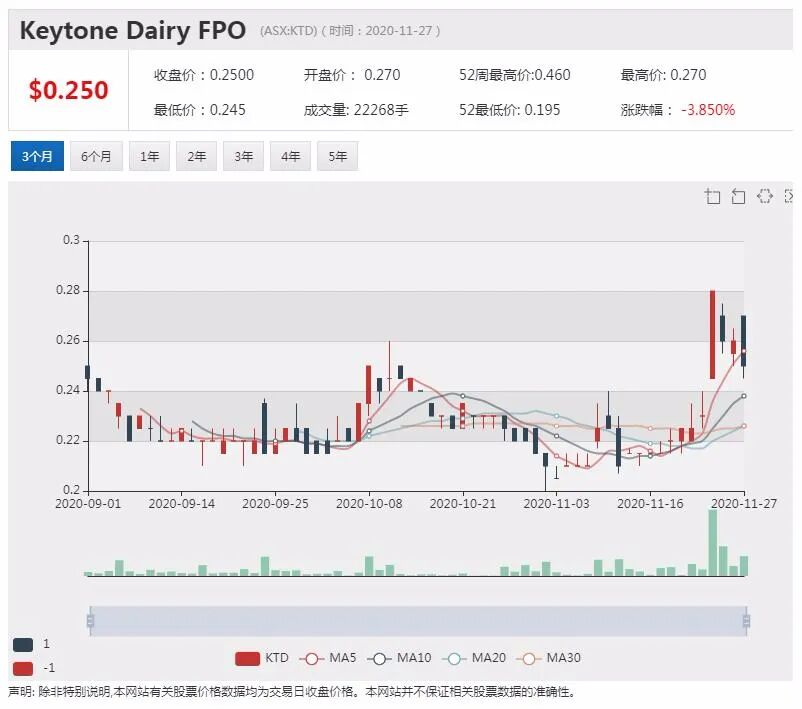Switch chart to the 4年 tab

pyautogui.click(x=291, y=156)
